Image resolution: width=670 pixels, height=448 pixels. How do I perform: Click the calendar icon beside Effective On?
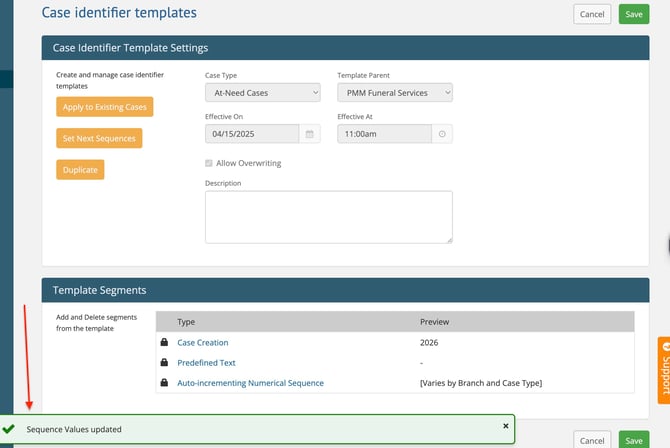[x=310, y=134]
